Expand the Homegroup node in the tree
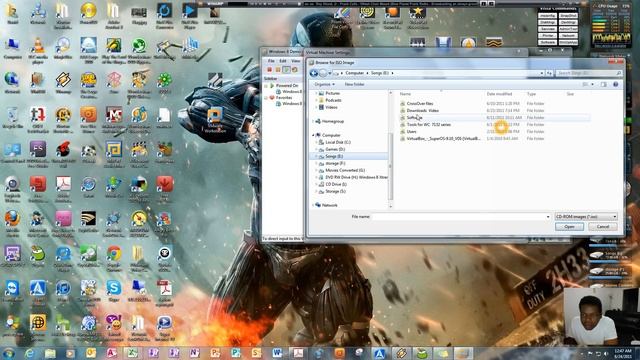640x360 pixels. click(313, 122)
